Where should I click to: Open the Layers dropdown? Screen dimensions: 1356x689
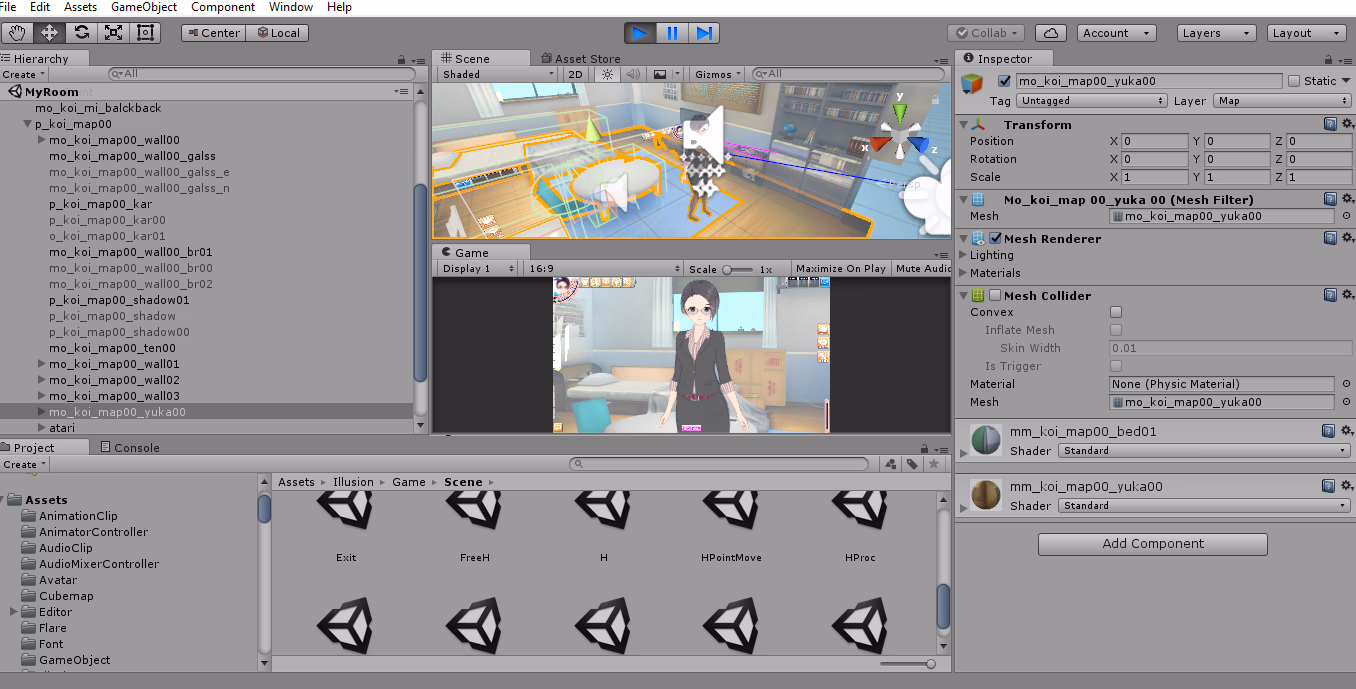(x=1215, y=33)
